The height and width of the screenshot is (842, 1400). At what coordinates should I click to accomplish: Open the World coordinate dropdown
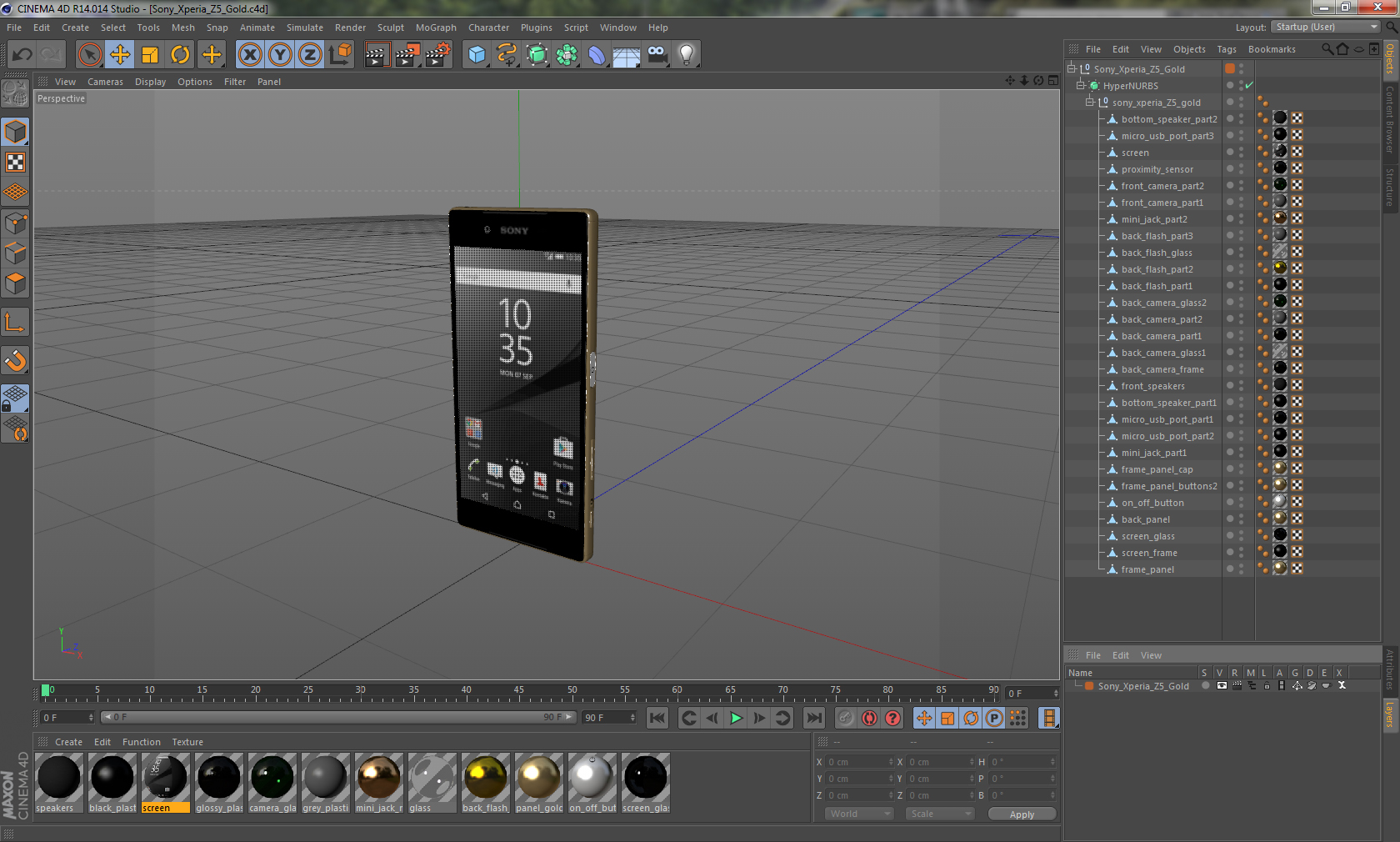(x=859, y=814)
